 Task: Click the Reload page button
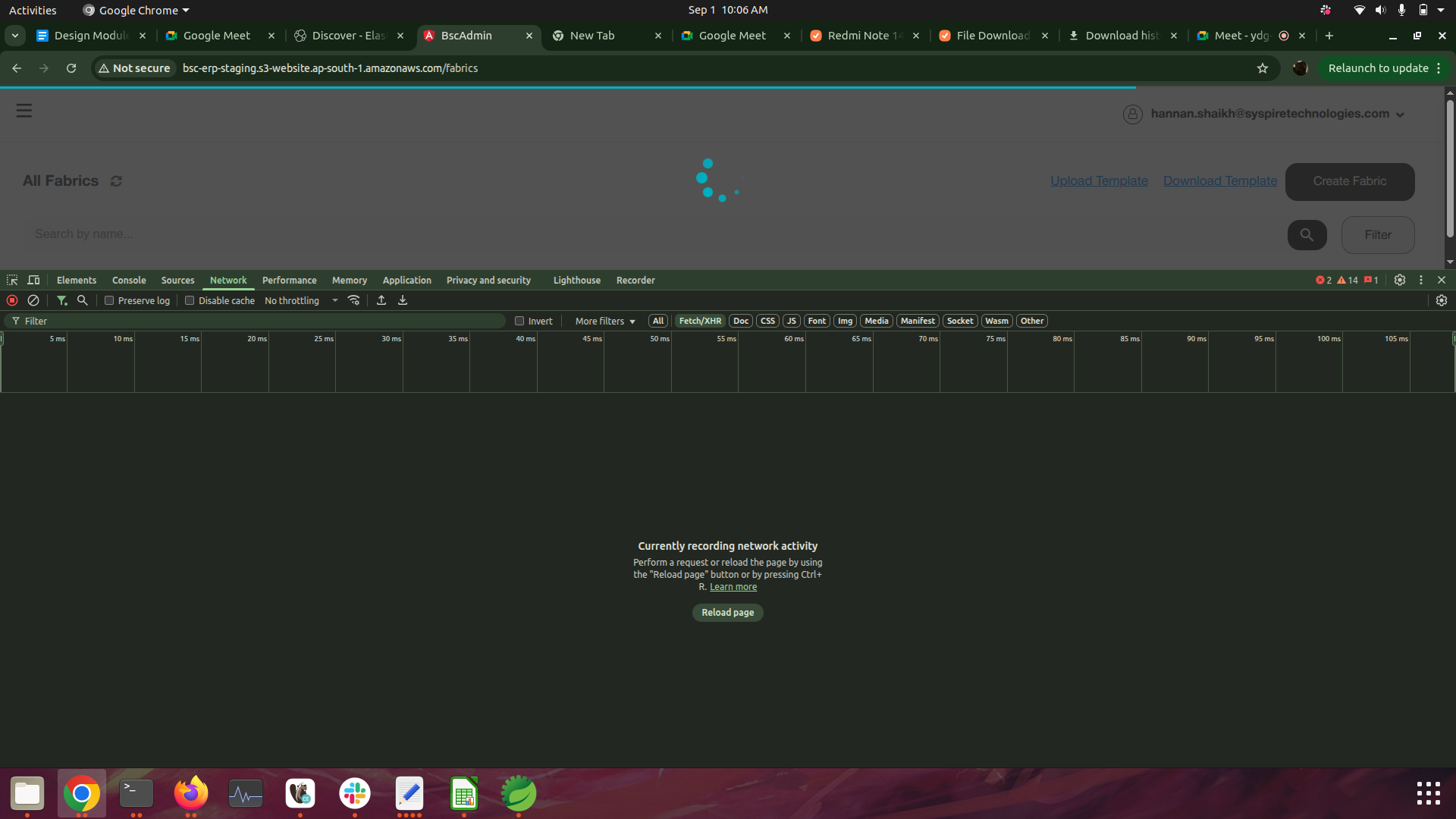[728, 613]
